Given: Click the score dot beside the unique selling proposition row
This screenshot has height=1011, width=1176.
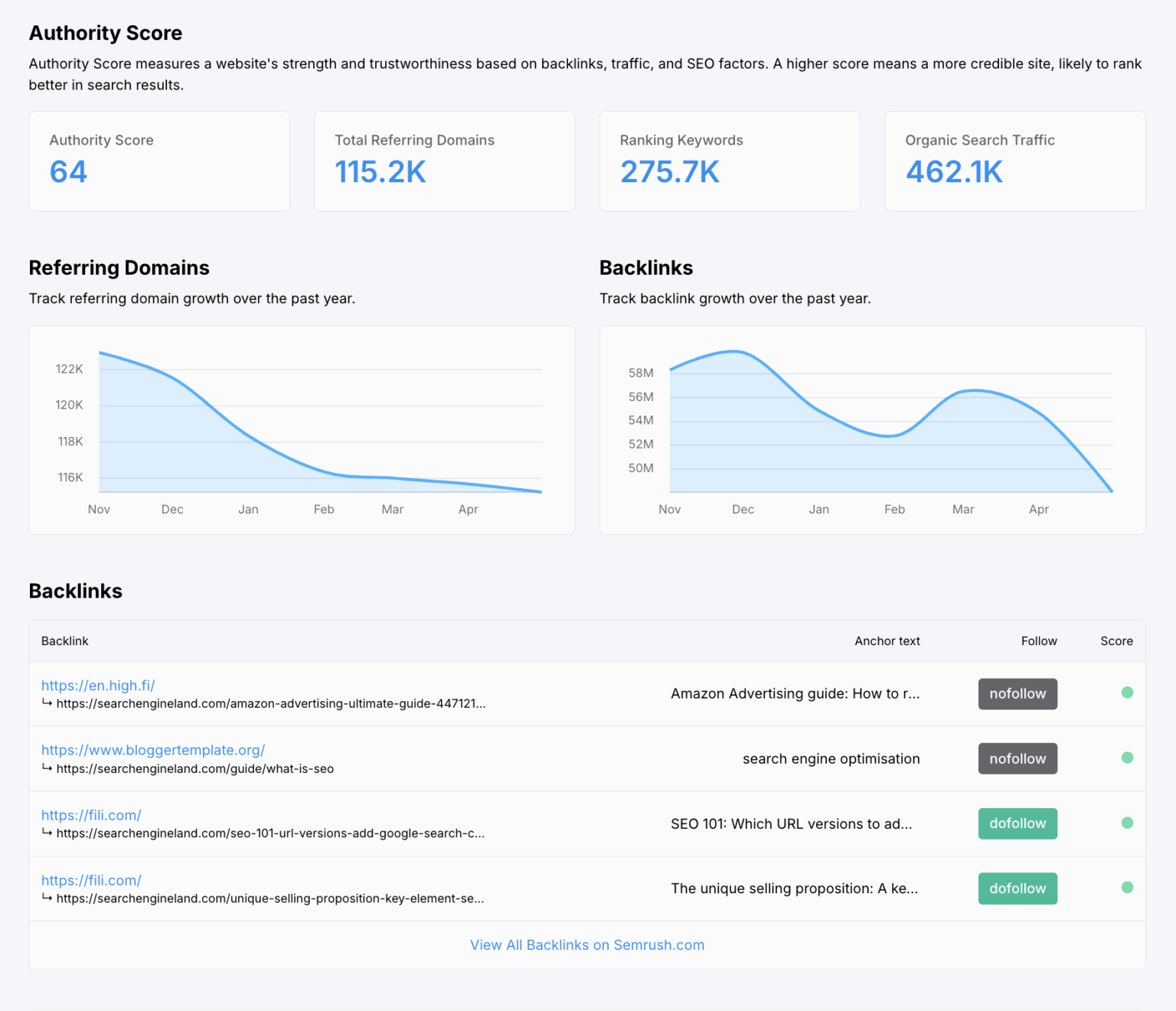Looking at the screenshot, I should [x=1127, y=887].
